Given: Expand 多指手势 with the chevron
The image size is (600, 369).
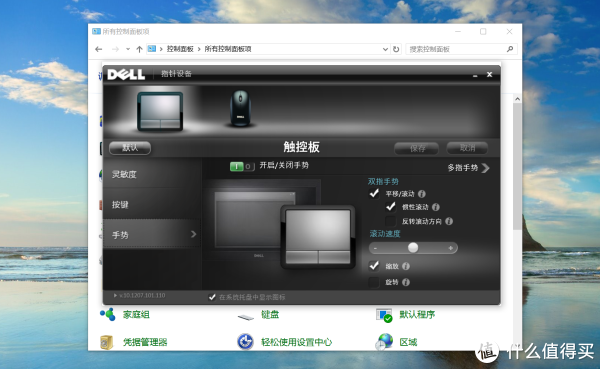Looking at the screenshot, I should click(486, 168).
